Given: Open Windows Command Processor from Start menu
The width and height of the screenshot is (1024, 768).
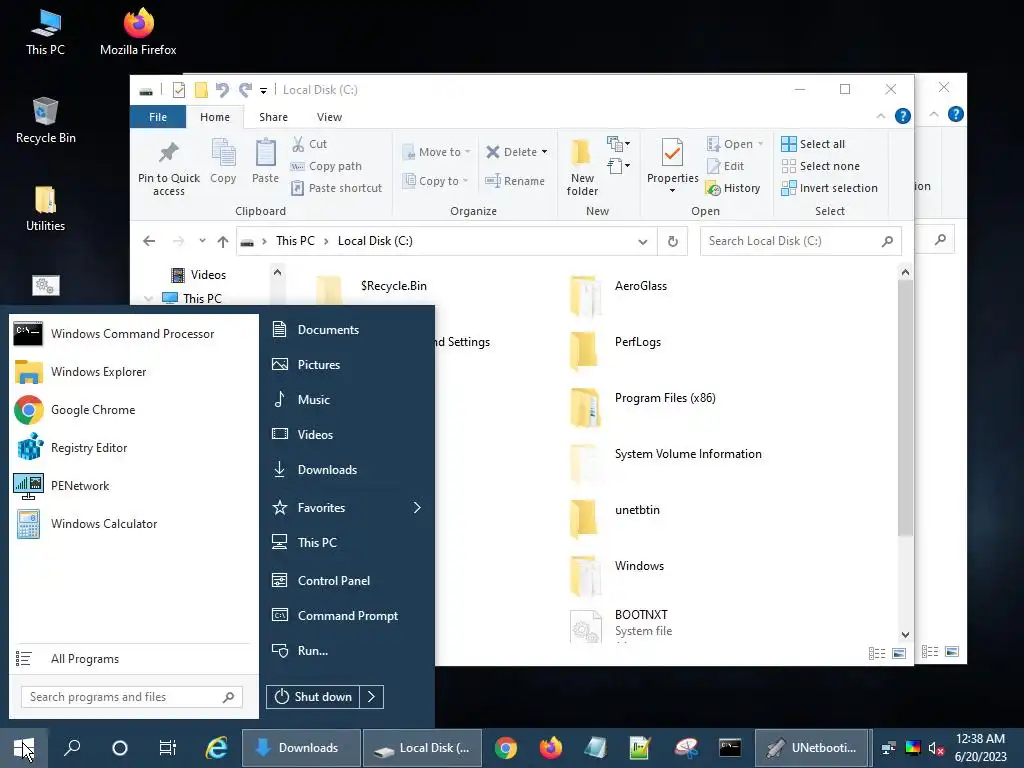Looking at the screenshot, I should [x=133, y=334].
